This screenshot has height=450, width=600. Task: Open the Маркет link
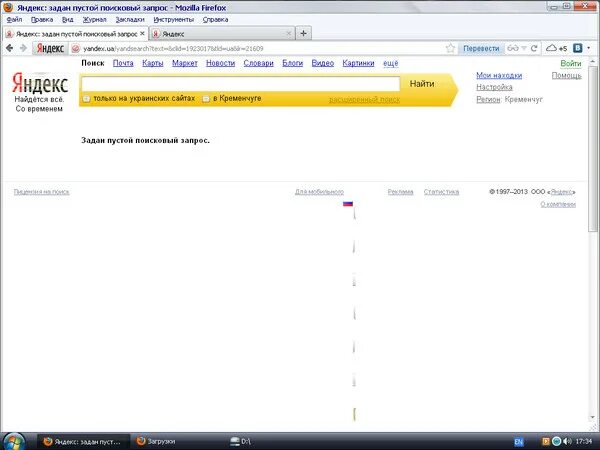coord(184,63)
